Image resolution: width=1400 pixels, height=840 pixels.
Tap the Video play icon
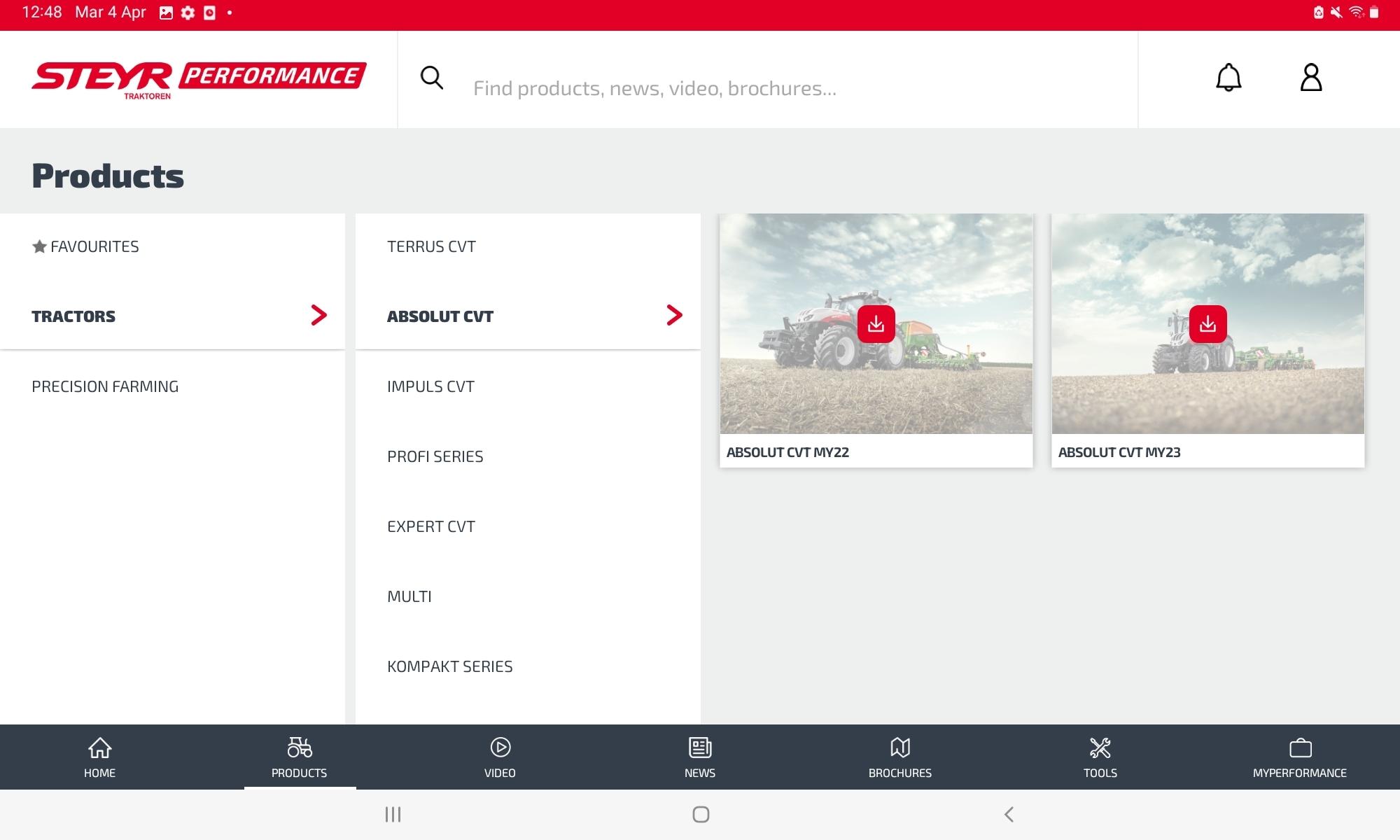pos(500,748)
